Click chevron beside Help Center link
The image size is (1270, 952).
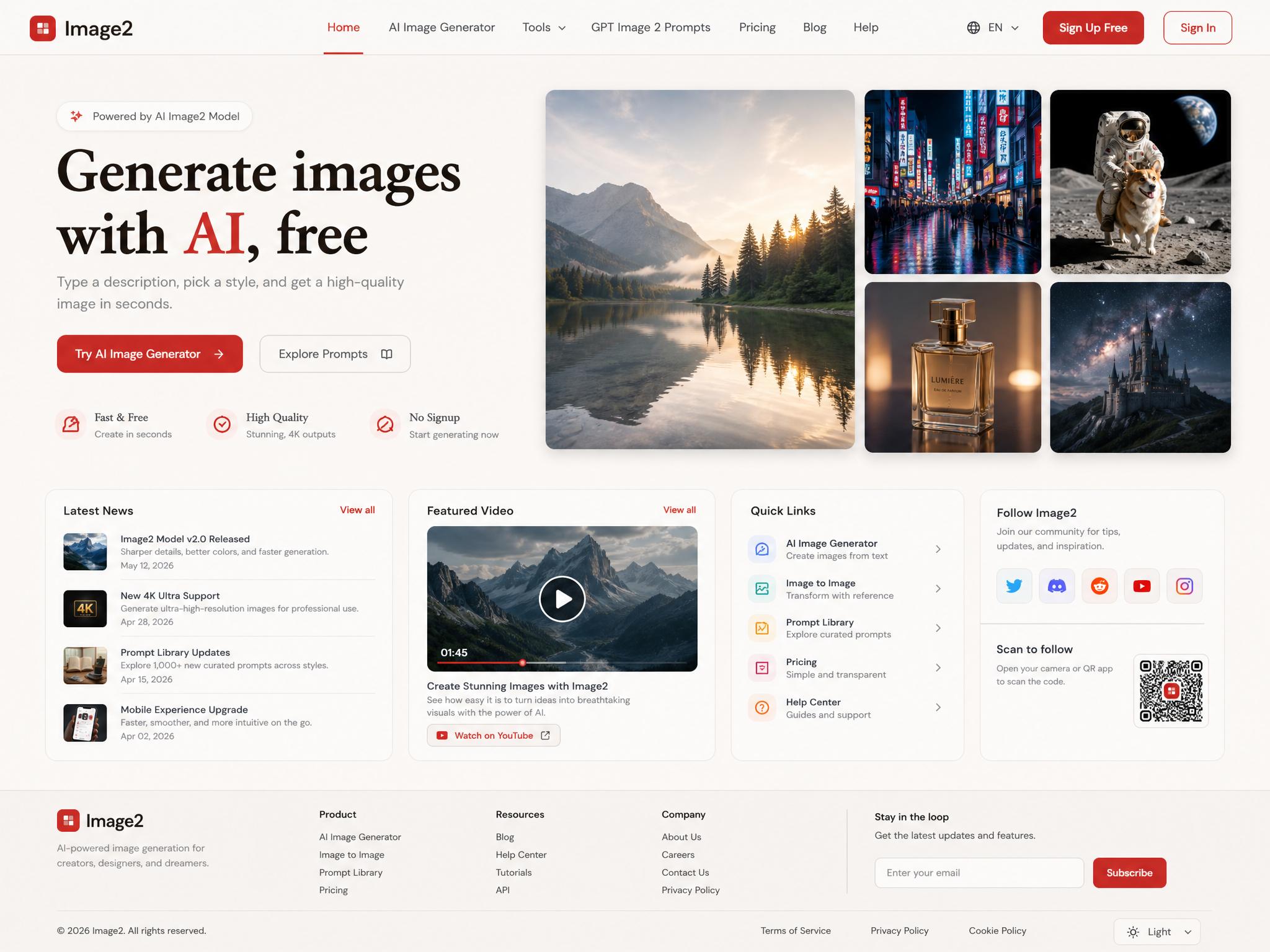(x=938, y=707)
